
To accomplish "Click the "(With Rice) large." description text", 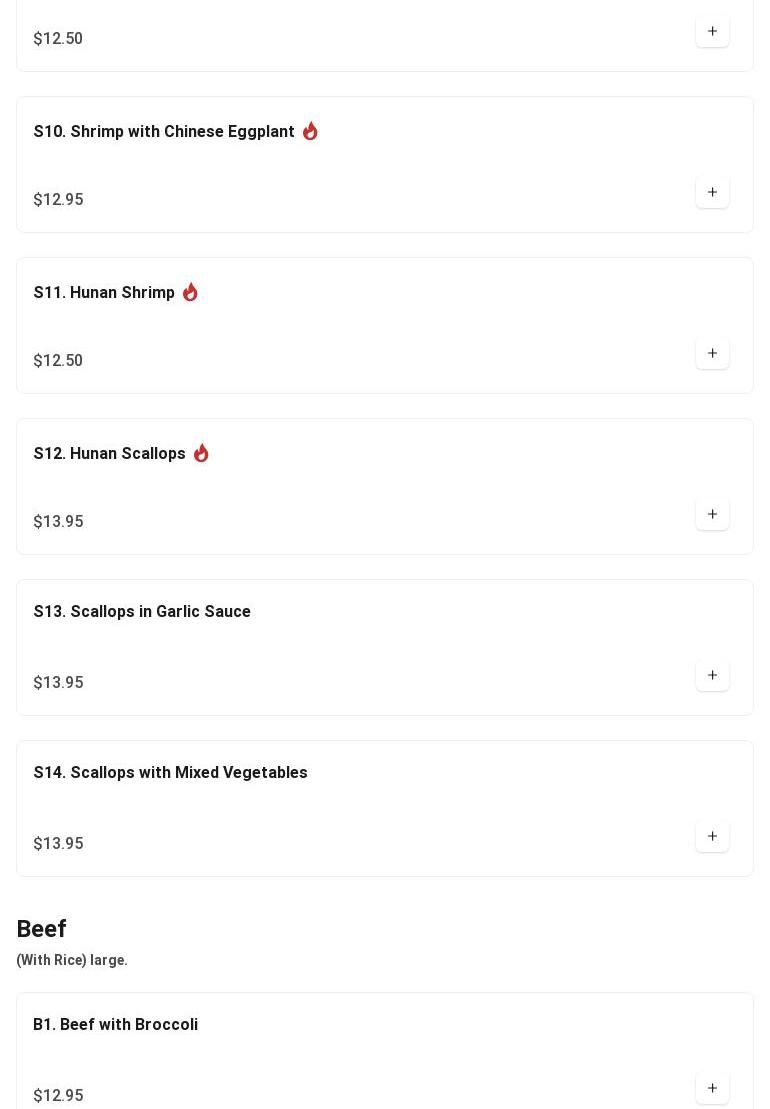I will (x=72, y=960).
